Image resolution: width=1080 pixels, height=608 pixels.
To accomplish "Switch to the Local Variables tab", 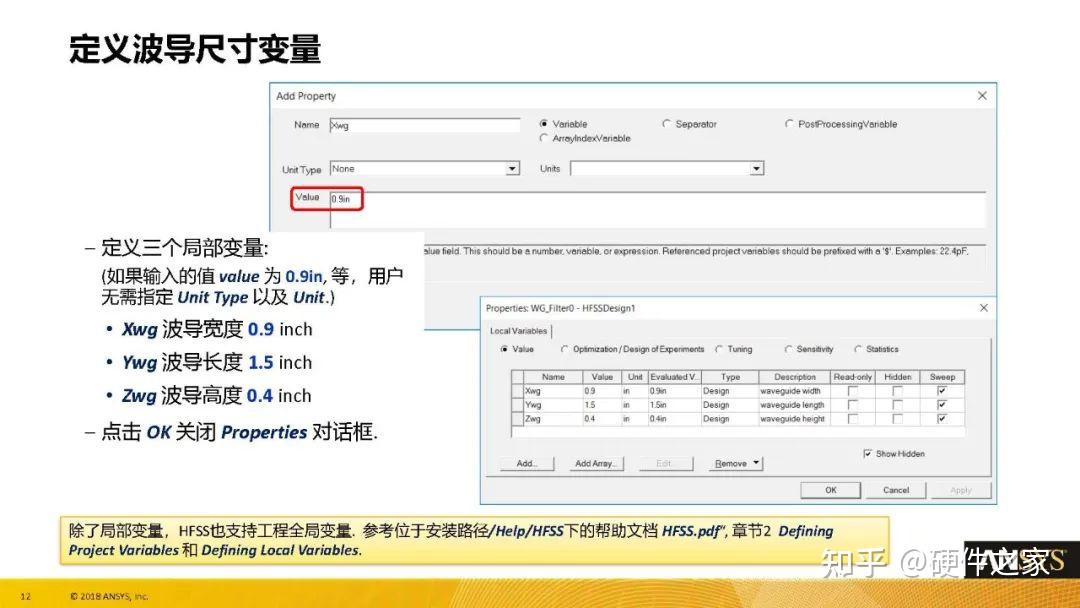I will tap(518, 329).
